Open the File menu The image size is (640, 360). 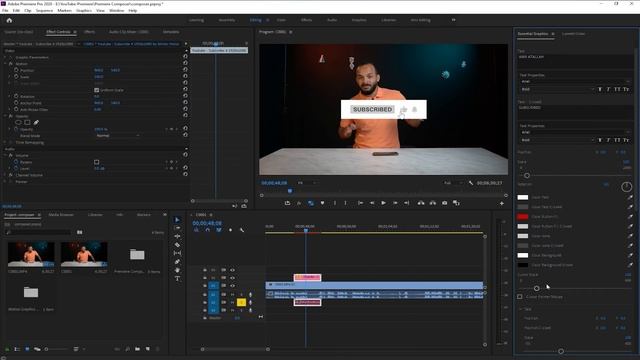(5, 11)
